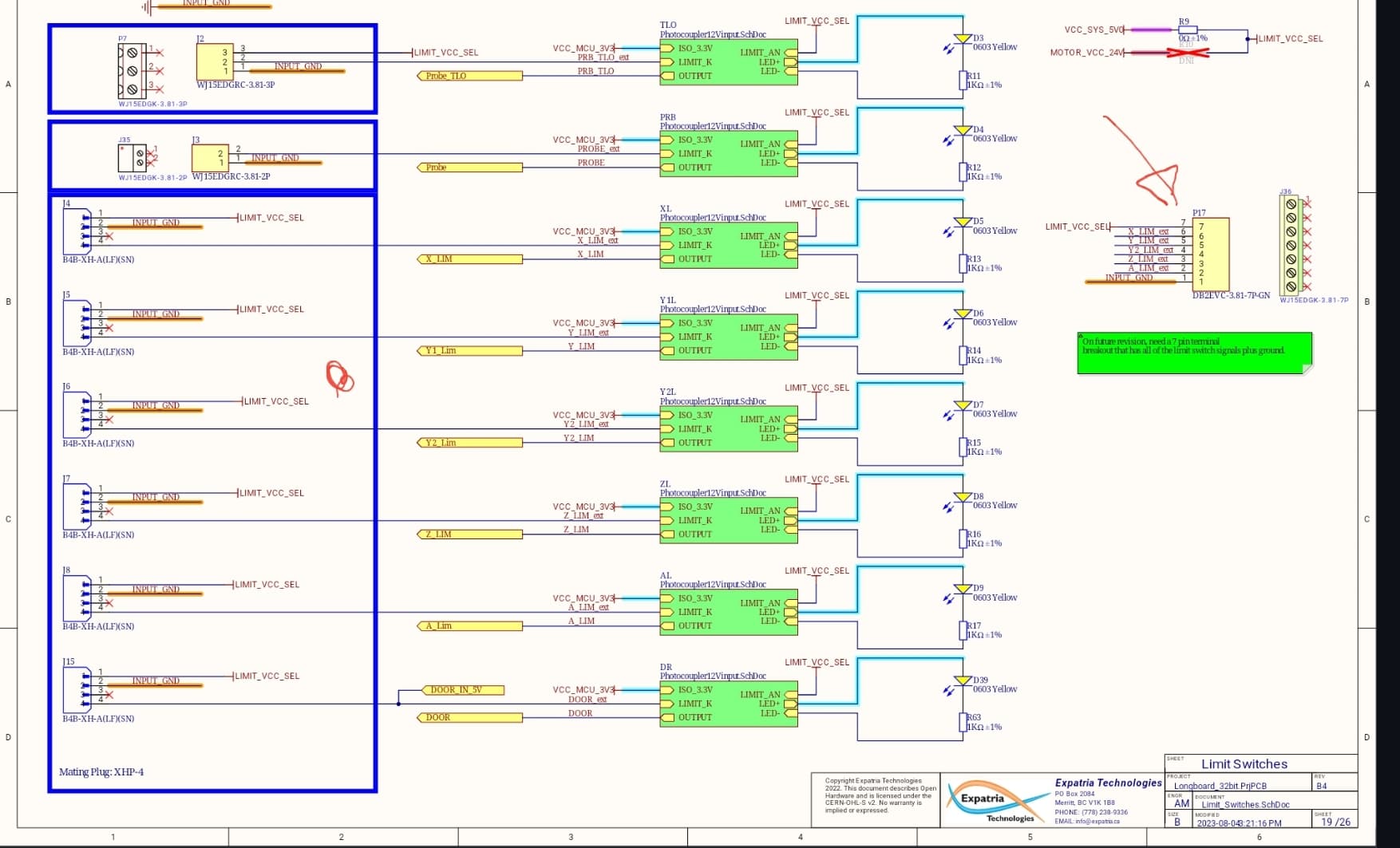Image resolution: width=1400 pixels, height=848 pixels.
Task: Open the Y1L photocoupler sheet block
Action: pos(729,337)
